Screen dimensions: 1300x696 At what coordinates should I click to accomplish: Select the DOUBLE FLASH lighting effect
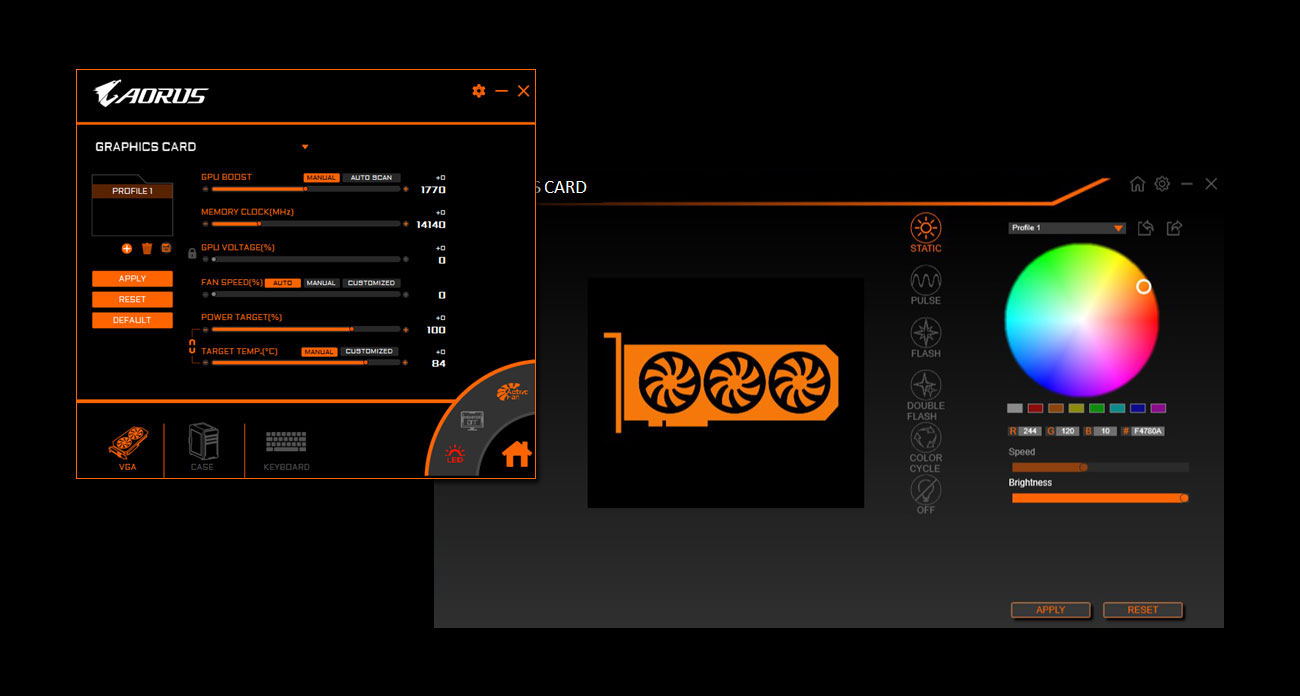pyautogui.click(x=925, y=395)
